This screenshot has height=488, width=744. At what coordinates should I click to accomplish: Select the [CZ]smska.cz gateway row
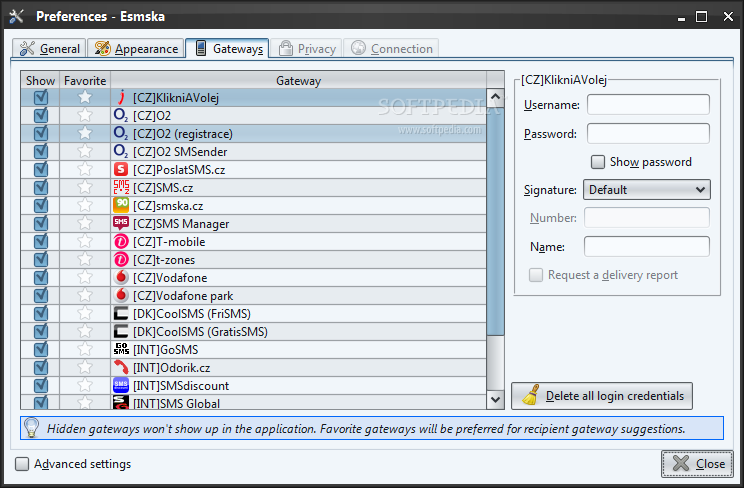pos(253,206)
